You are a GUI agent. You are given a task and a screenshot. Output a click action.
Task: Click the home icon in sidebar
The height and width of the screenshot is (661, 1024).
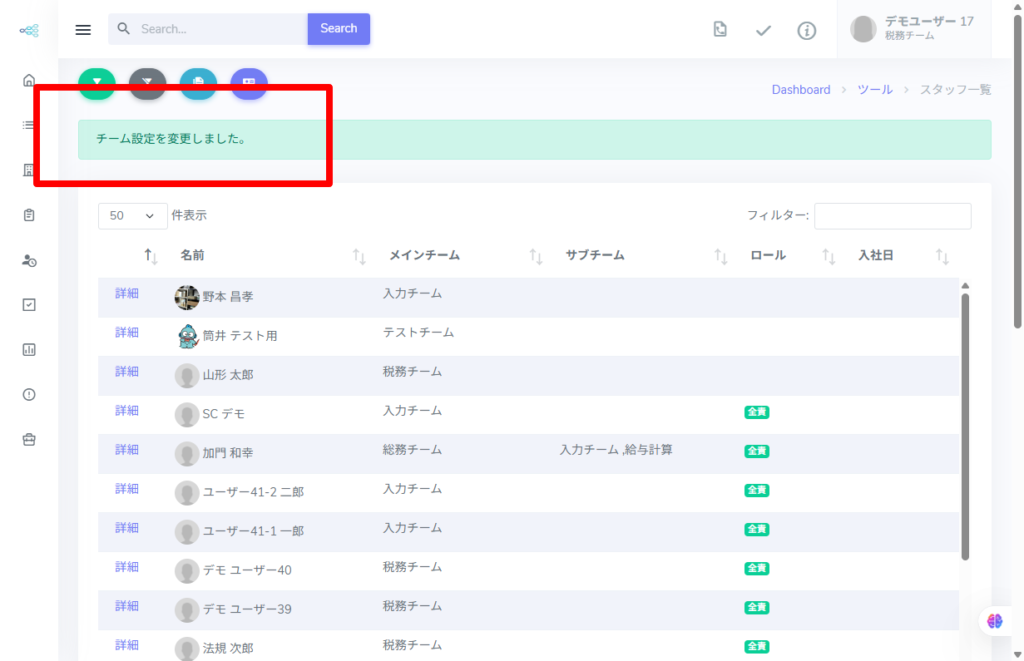coord(29,80)
